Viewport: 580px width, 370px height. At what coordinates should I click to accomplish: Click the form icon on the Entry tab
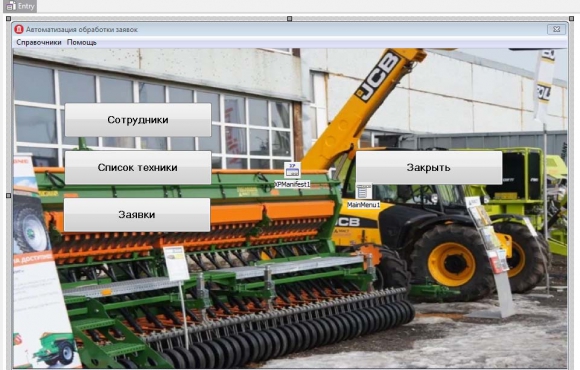click(11, 6)
